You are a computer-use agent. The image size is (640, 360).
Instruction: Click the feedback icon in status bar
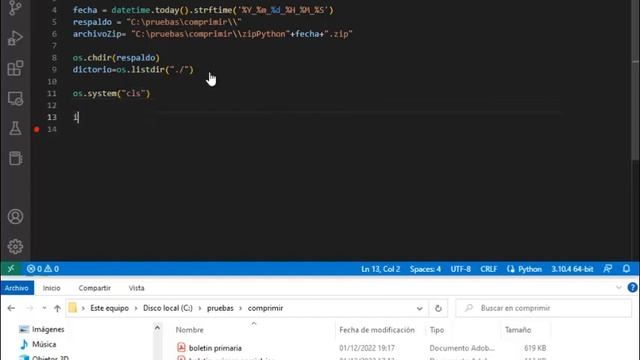point(608,269)
